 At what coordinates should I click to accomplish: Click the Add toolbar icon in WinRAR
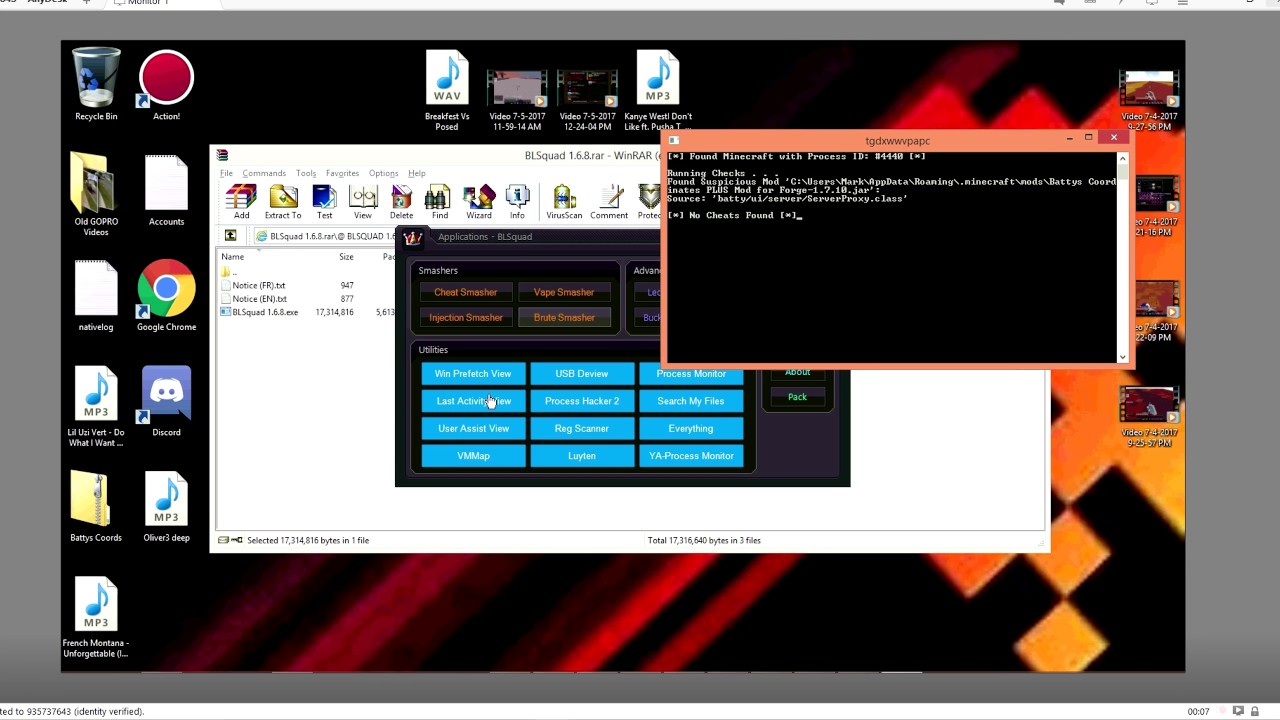[x=241, y=201]
